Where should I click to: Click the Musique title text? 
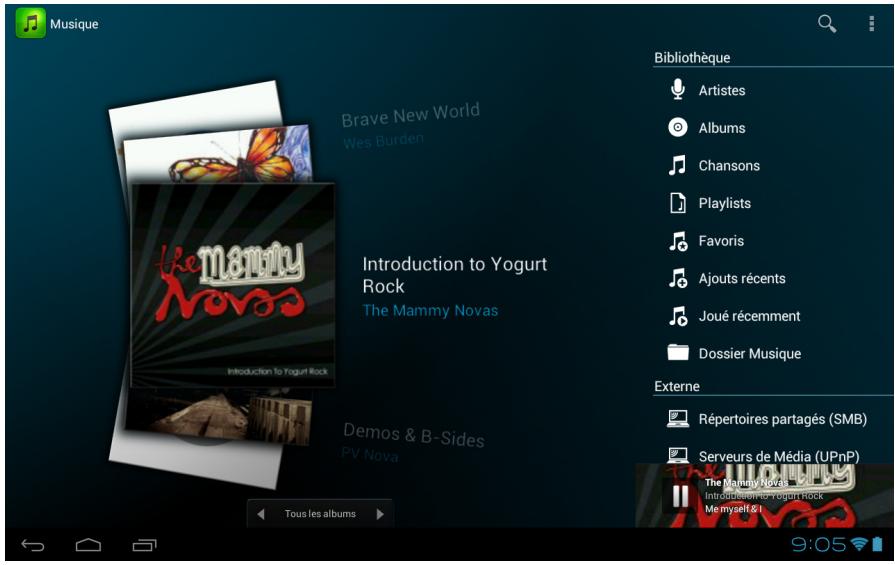click(x=74, y=24)
